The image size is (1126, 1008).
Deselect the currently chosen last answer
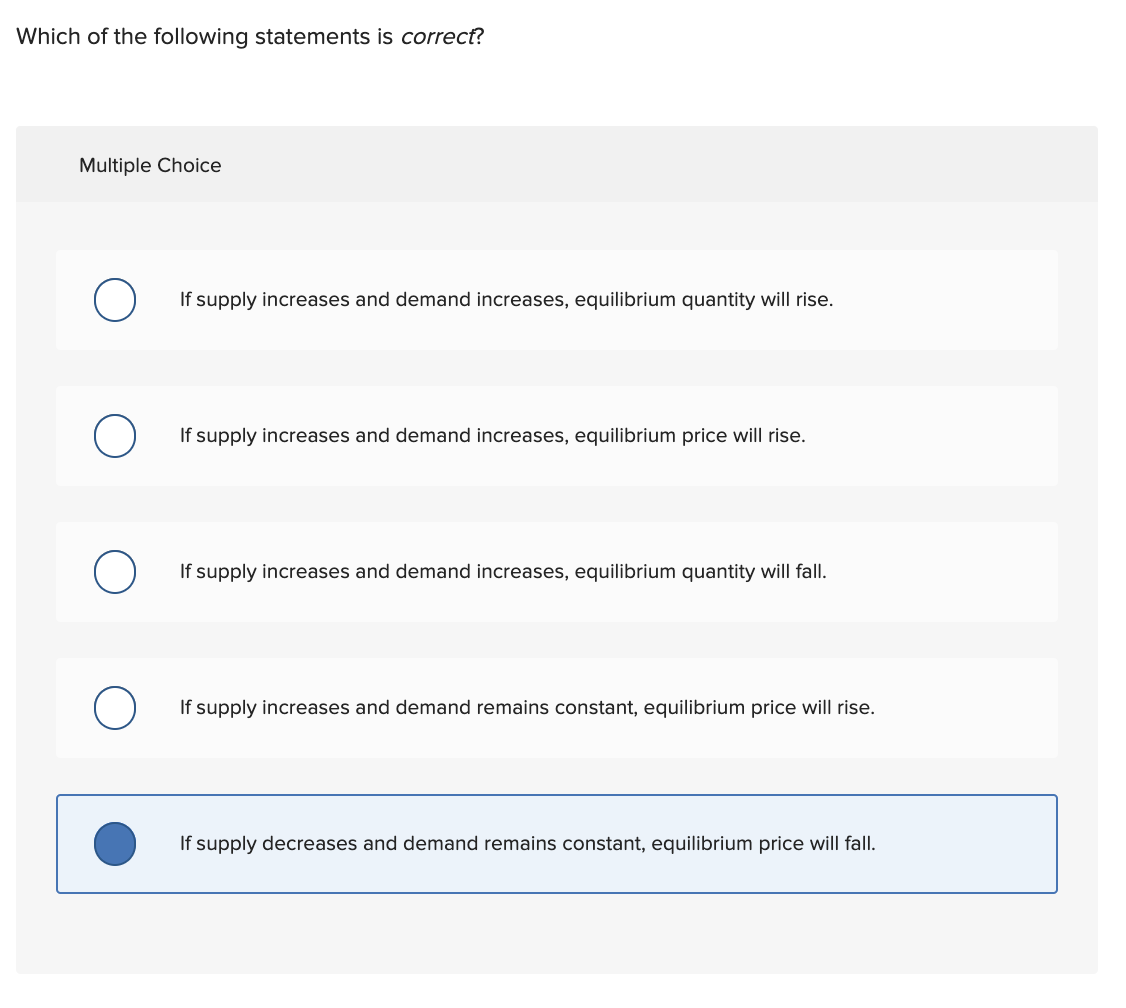point(114,844)
